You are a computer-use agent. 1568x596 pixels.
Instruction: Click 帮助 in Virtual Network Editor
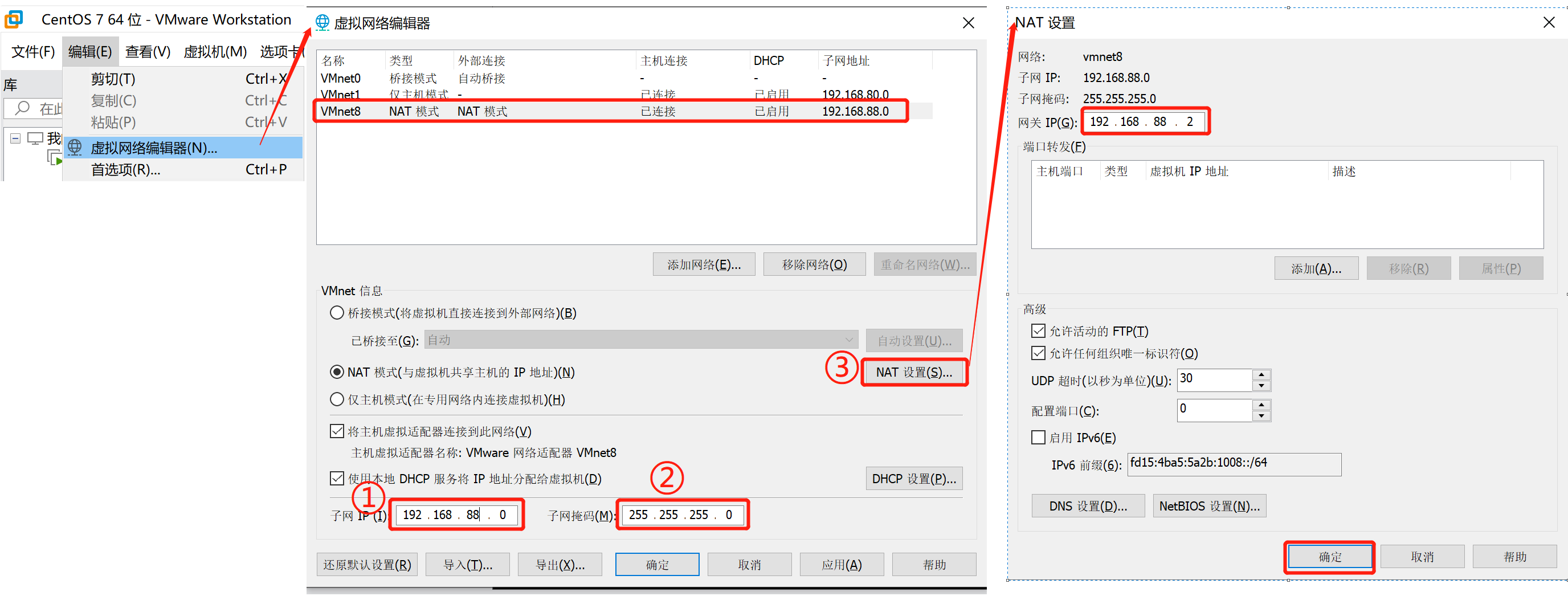[934, 564]
